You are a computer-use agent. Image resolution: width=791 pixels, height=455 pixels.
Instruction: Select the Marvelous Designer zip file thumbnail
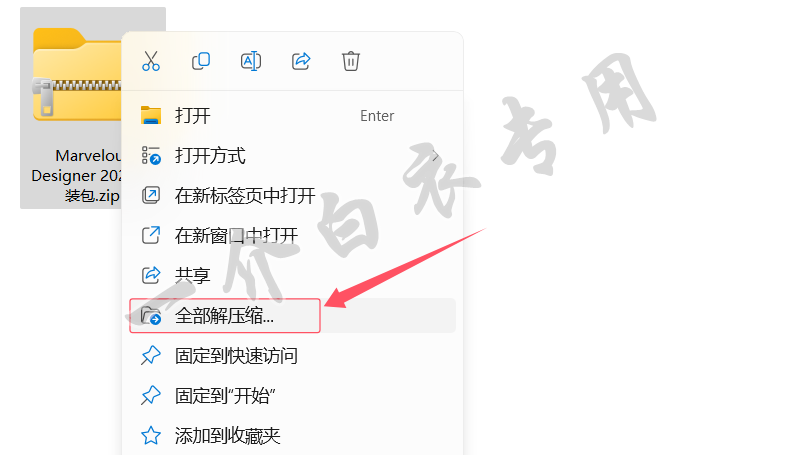pyautogui.click(x=77, y=75)
